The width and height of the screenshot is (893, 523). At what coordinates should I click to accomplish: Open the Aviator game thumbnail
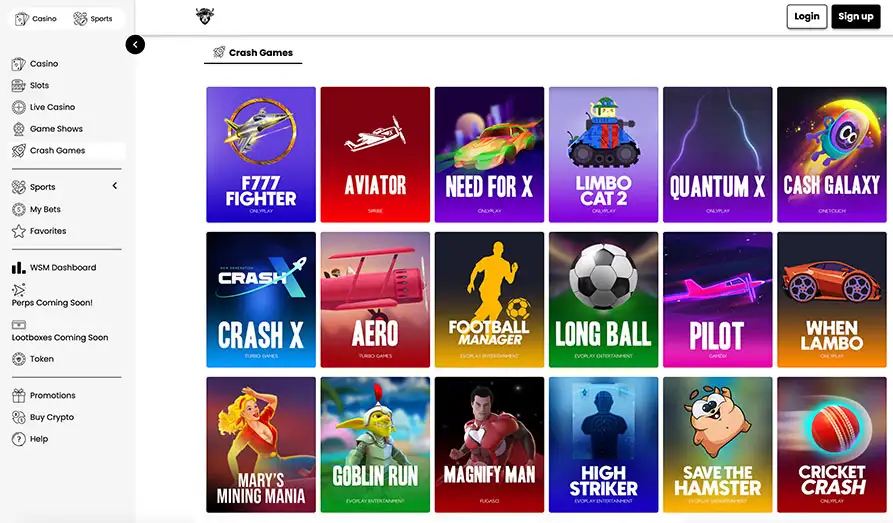(375, 154)
